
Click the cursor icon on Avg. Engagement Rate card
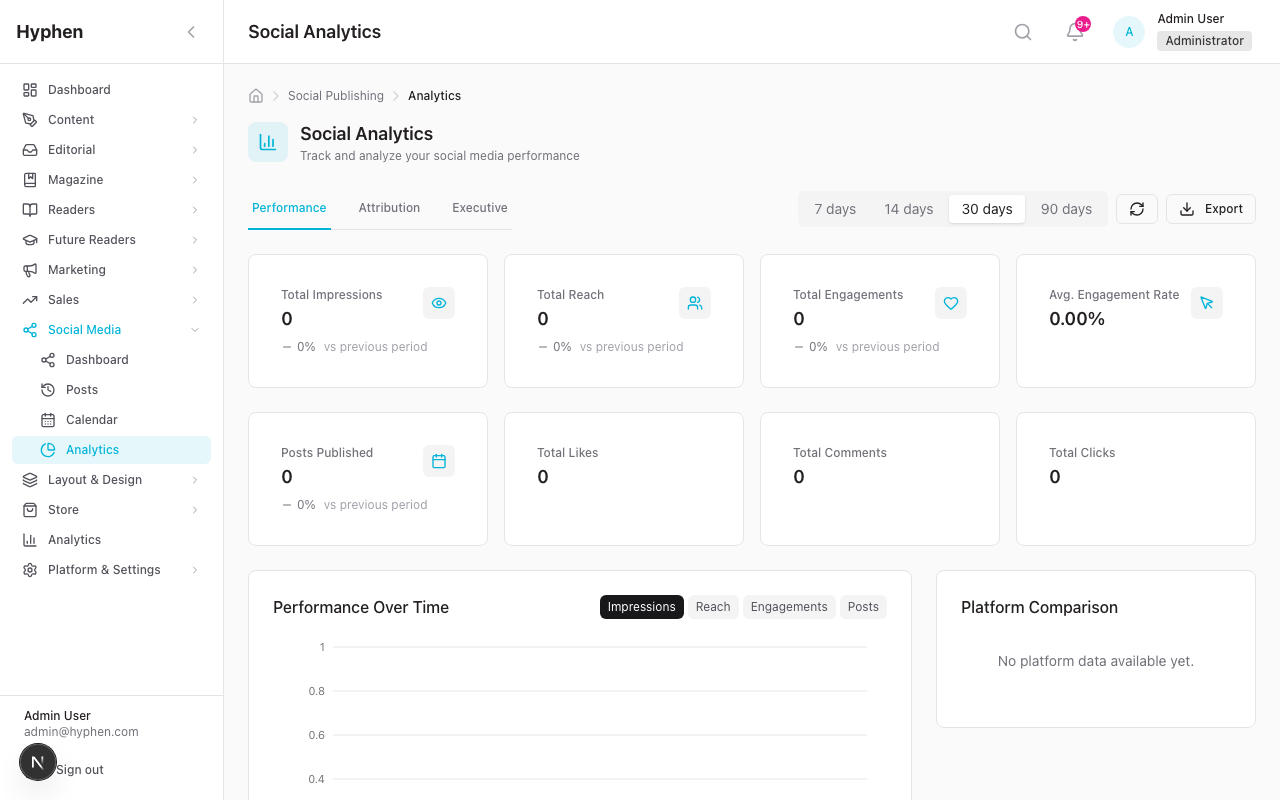point(1206,302)
